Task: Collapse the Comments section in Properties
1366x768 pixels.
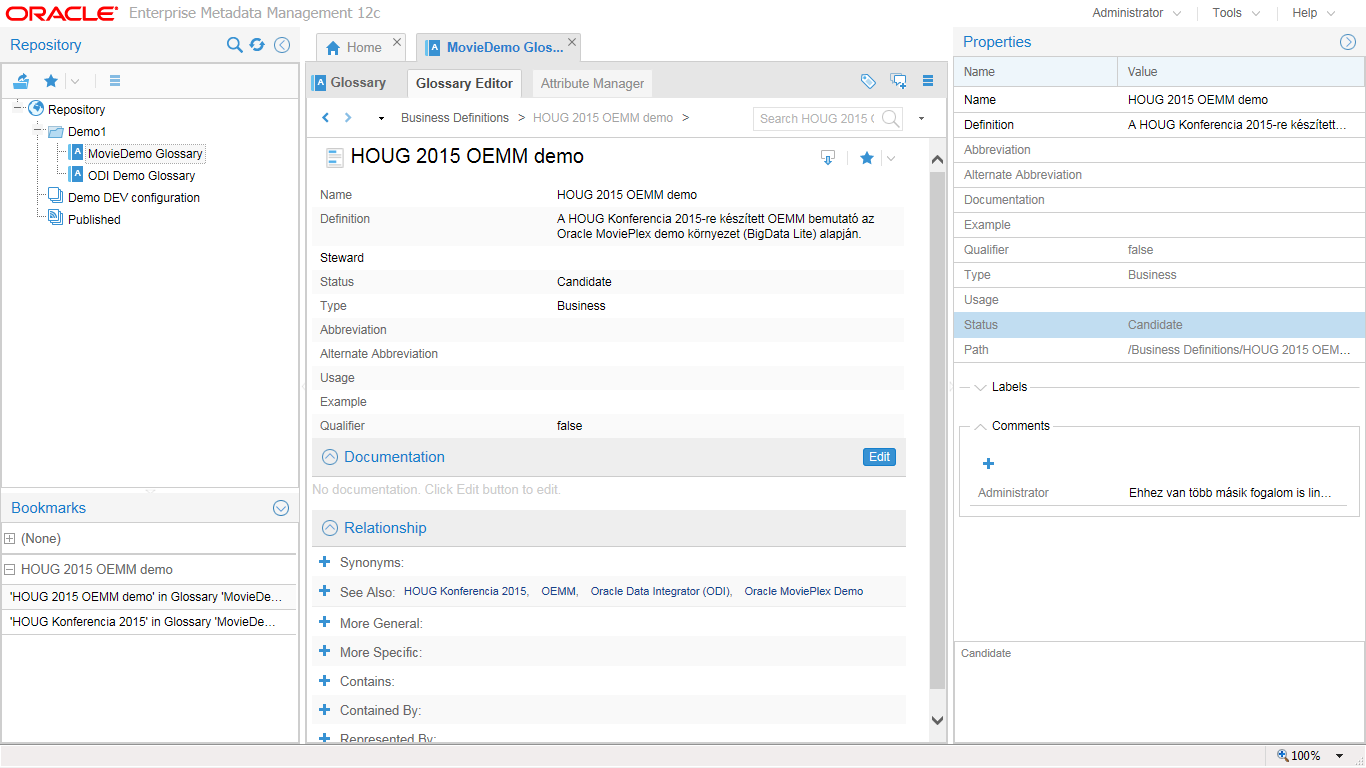Action: click(x=980, y=426)
